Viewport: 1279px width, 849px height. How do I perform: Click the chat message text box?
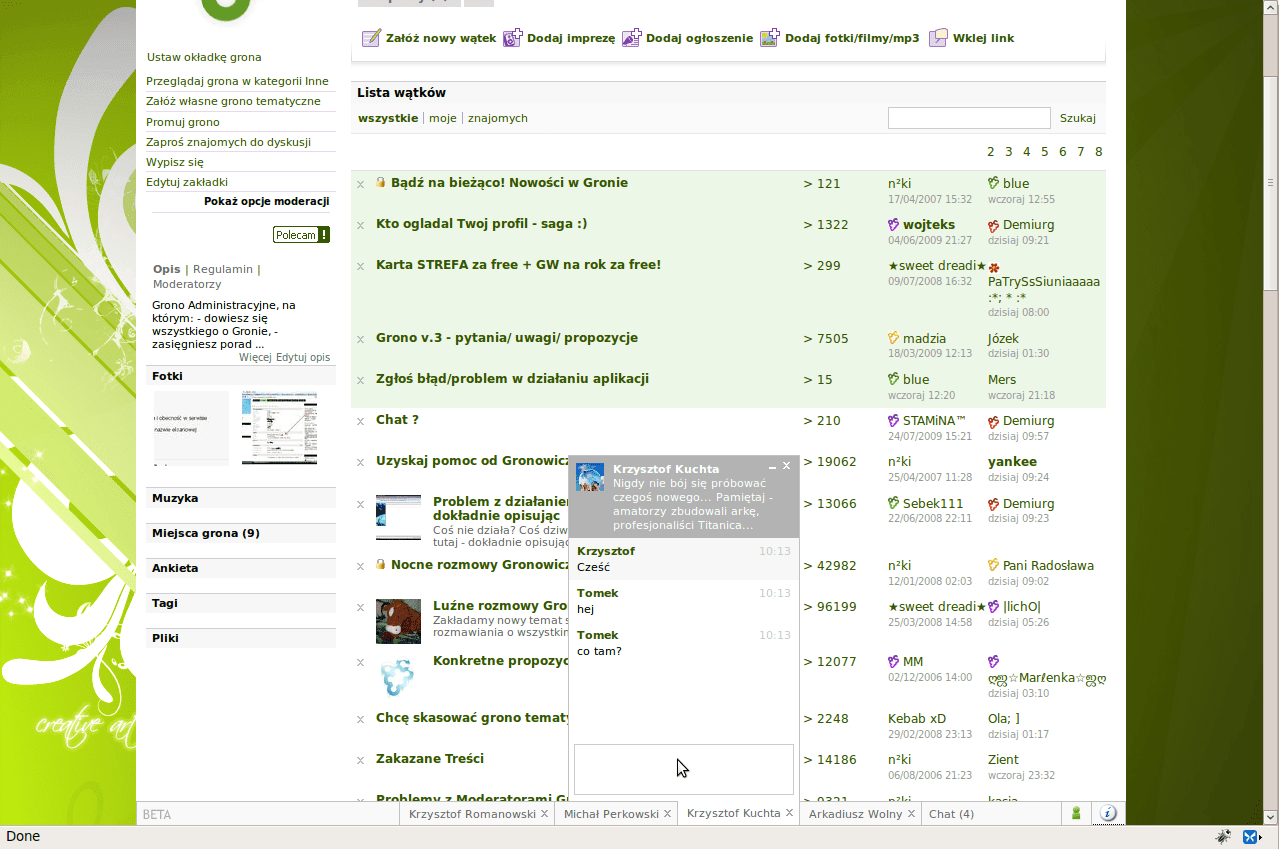pyautogui.click(x=683, y=768)
